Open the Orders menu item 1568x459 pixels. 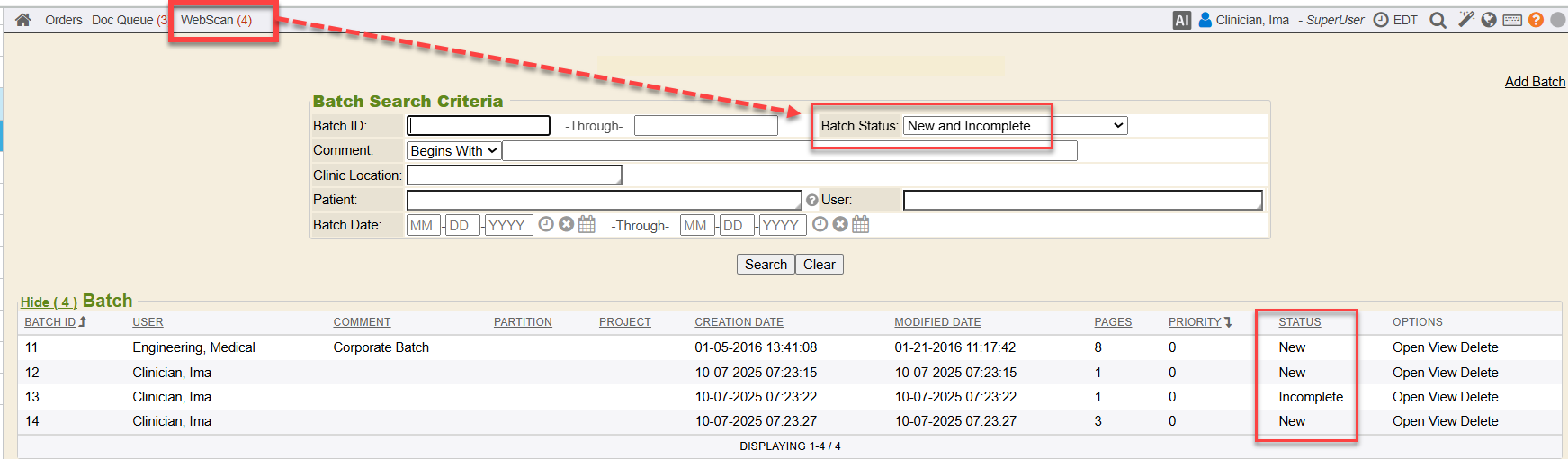[x=63, y=20]
